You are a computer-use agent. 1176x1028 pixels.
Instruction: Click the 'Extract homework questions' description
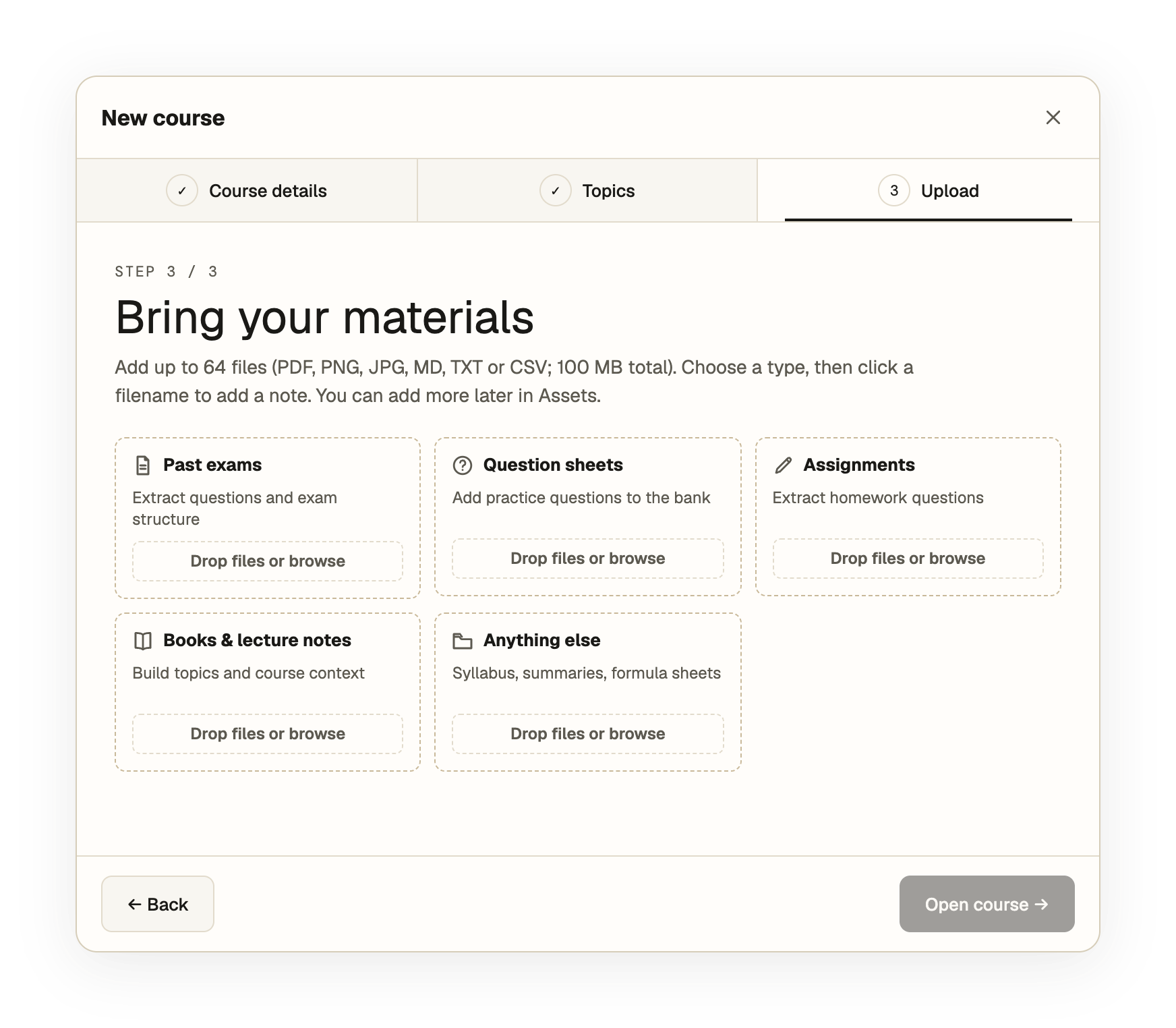[x=878, y=498]
